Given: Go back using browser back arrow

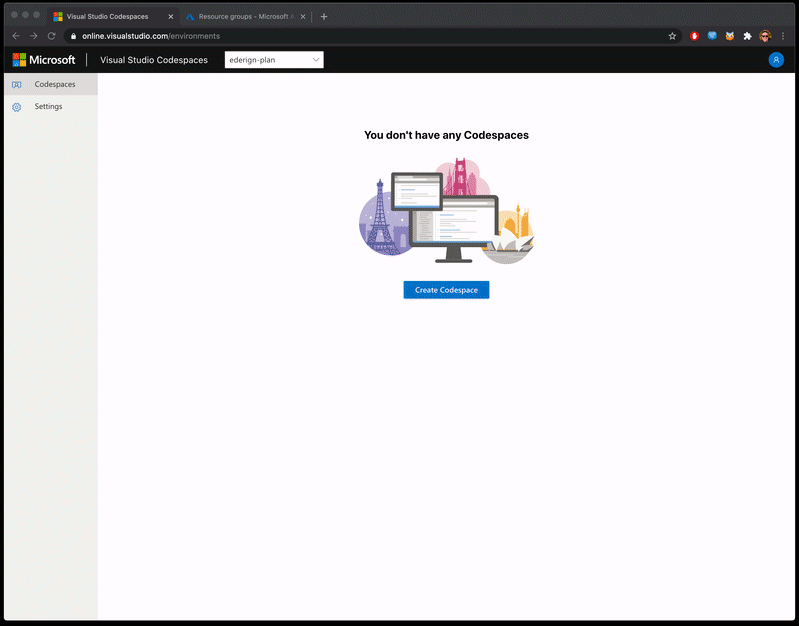Looking at the screenshot, I should coord(16,36).
